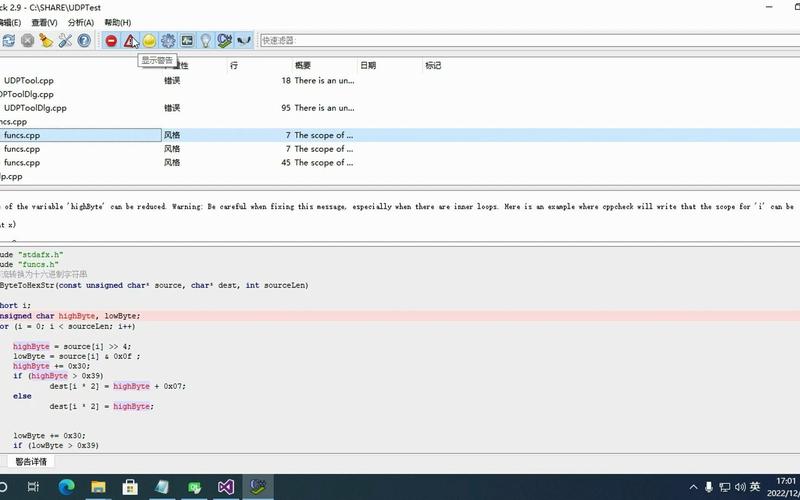This screenshot has width=800, height=500.
Task: Switch input language 英 indicator
Action: (x=756, y=487)
